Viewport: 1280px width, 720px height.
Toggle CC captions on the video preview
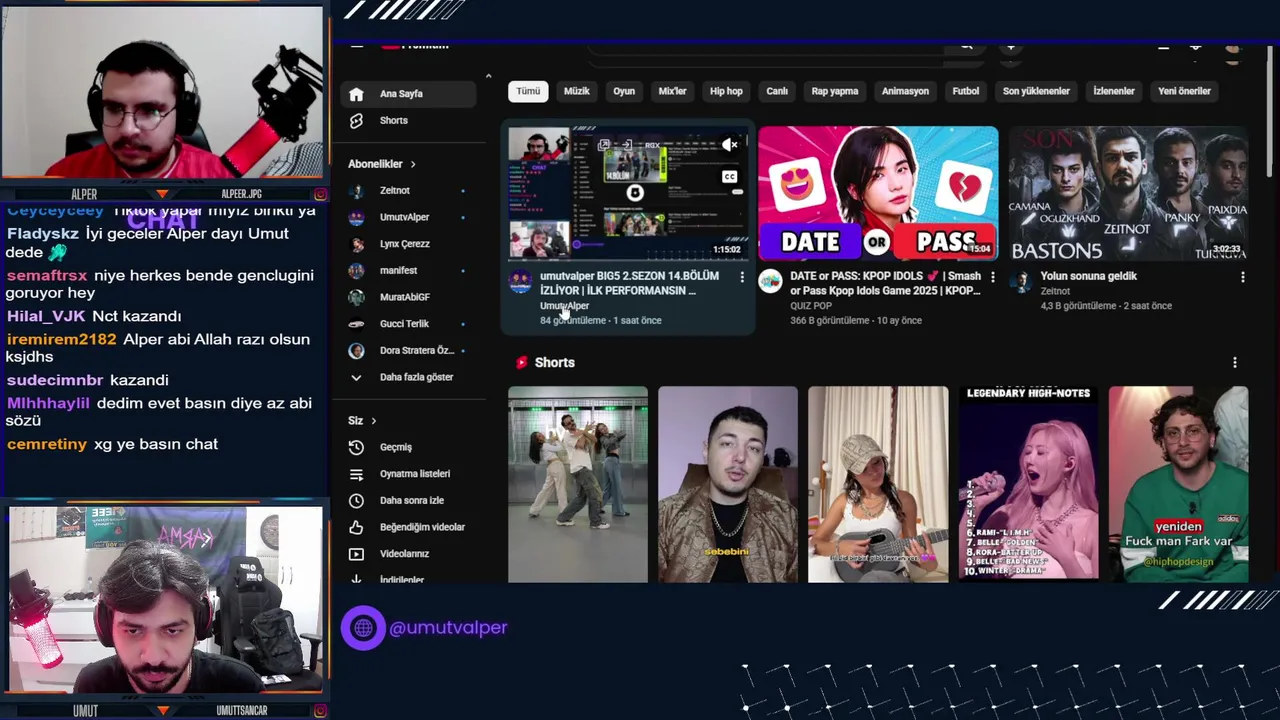click(730, 177)
